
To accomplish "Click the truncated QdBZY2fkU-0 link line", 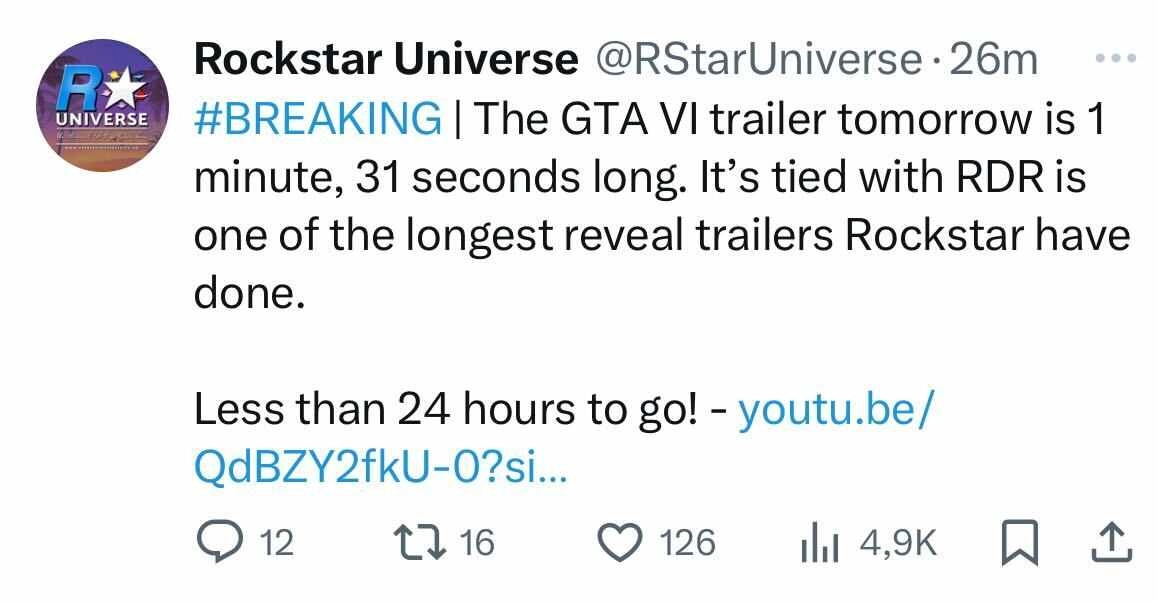I will pos(380,467).
